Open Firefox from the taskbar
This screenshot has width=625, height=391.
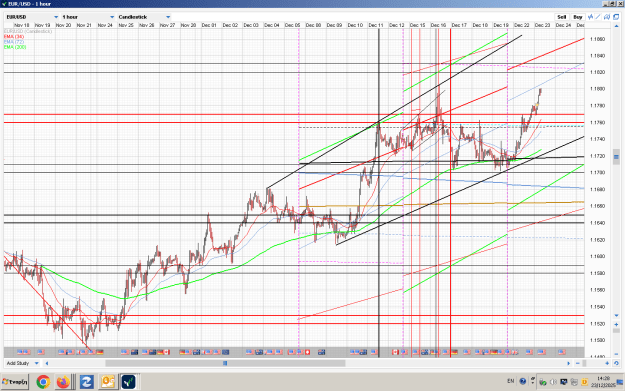pos(63,382)
